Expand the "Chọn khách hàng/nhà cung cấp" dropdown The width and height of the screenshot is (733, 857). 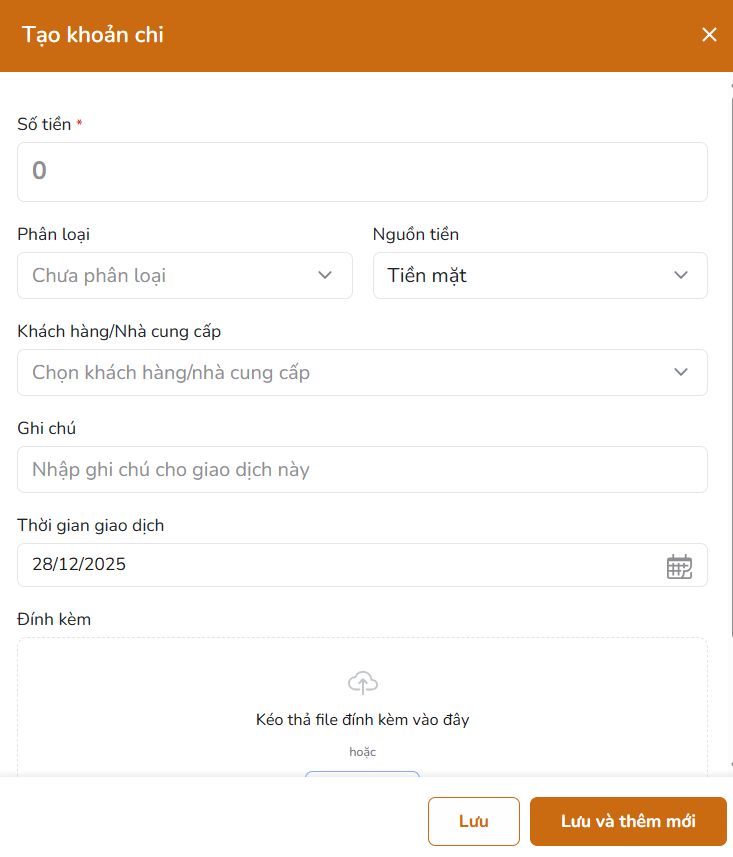point(362,372)
